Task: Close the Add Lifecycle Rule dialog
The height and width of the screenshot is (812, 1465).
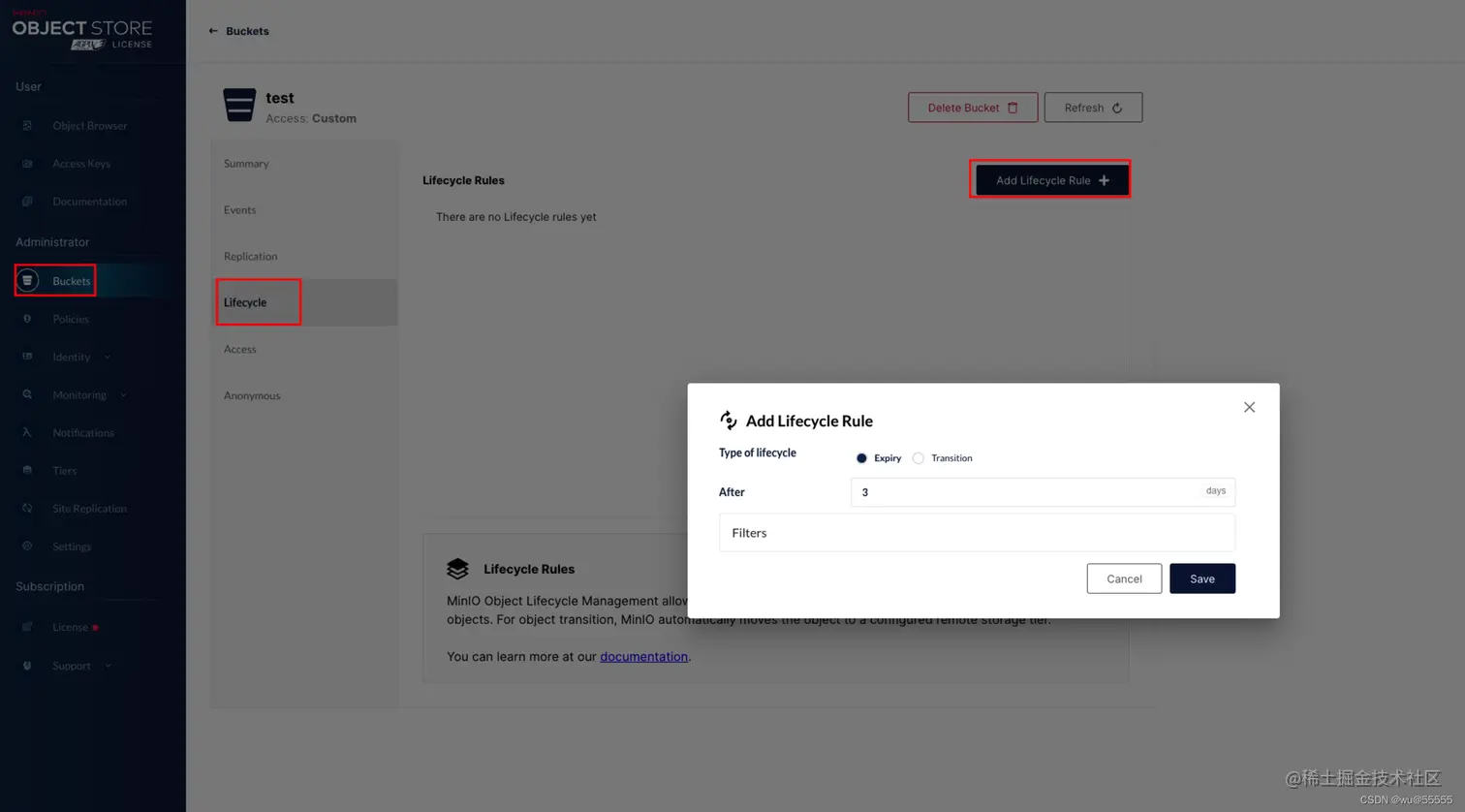Action: pos(1249,407)
